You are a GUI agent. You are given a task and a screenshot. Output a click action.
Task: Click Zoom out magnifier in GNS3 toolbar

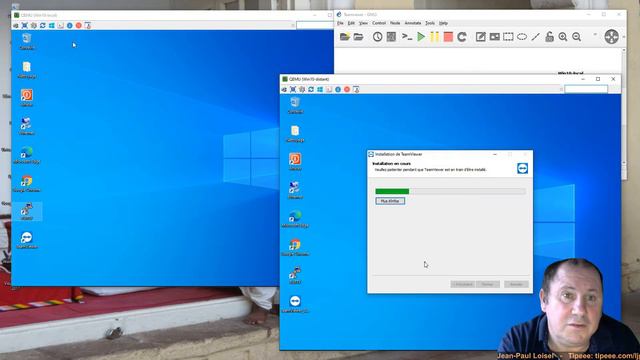576,37
